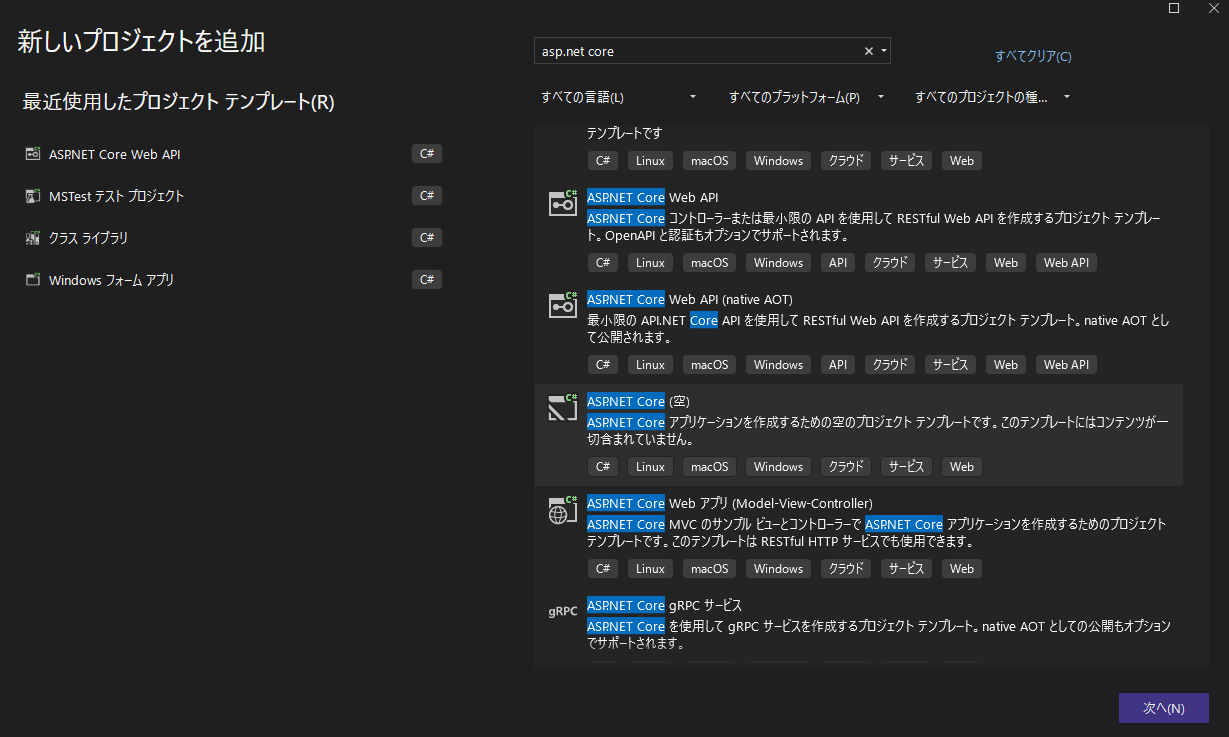Open the すべての言語 language filter

[618, 97]
